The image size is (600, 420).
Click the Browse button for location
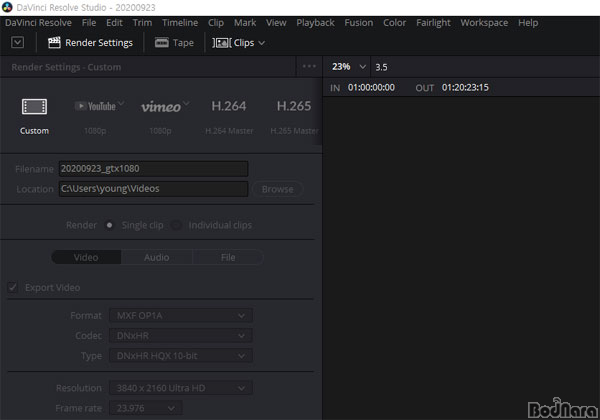click(x=278, y=189)
